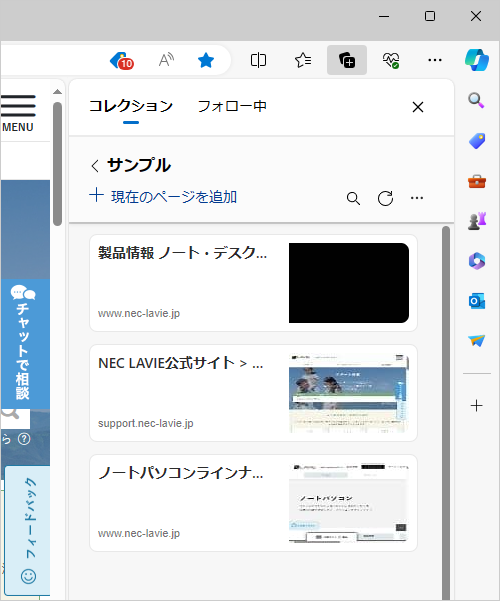Image resolution: width=500 pixels, height=601 pixels.
Task: Open 製品情報 ノート・デスク card
Action: click(x=253, y=283)
